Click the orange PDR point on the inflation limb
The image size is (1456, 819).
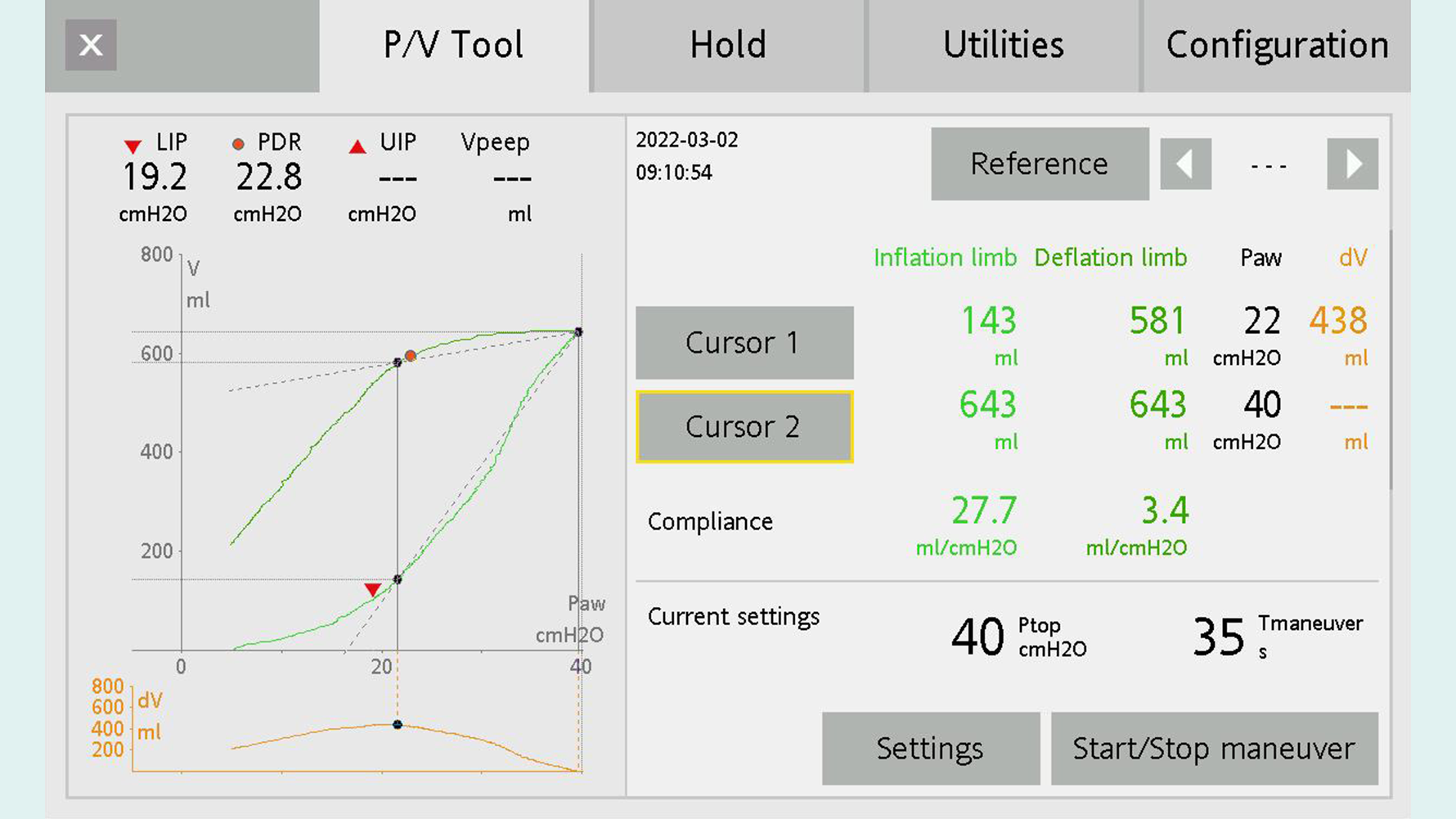point(411,355)
